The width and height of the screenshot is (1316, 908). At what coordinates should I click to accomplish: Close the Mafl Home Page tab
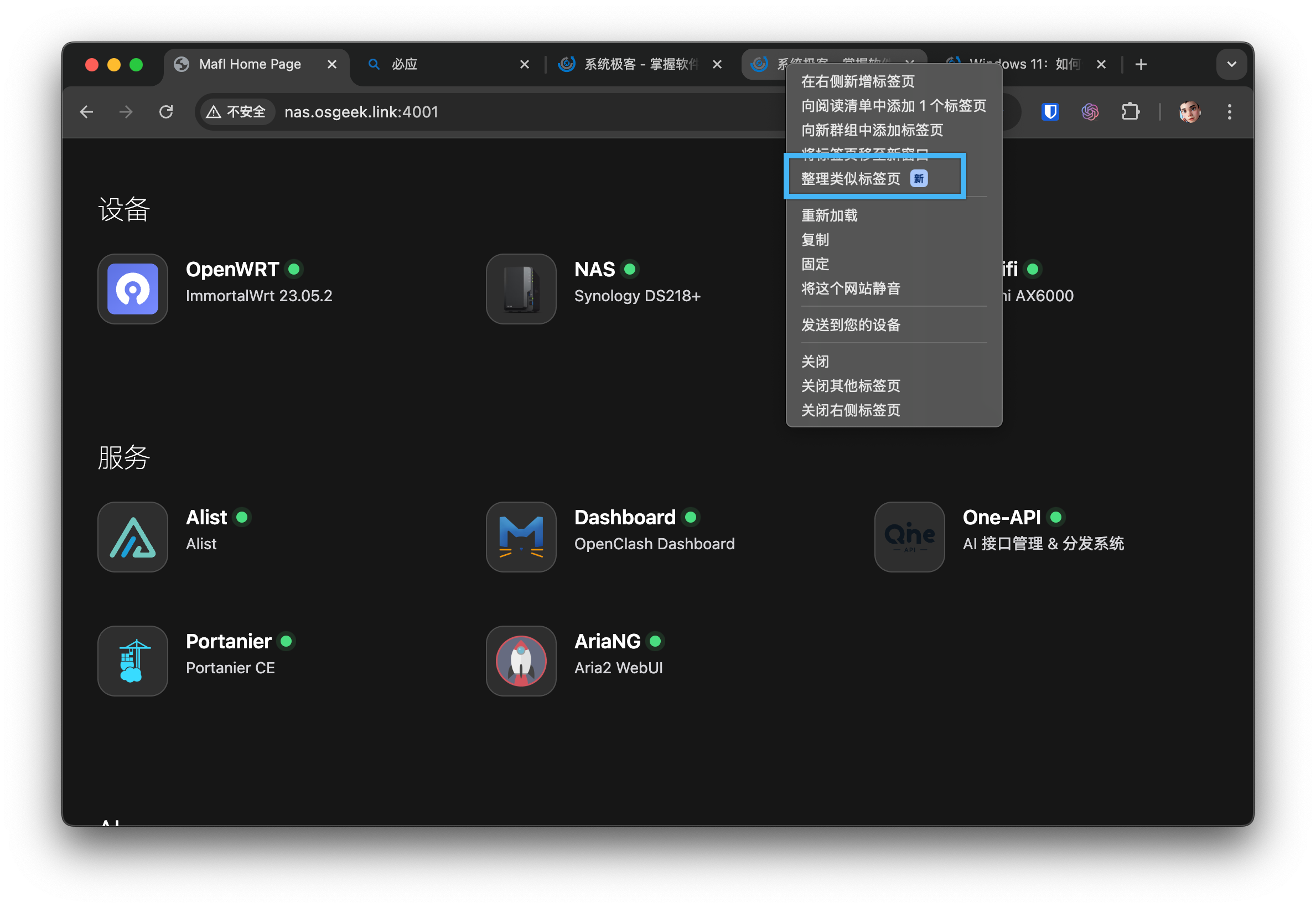(332, 64)
